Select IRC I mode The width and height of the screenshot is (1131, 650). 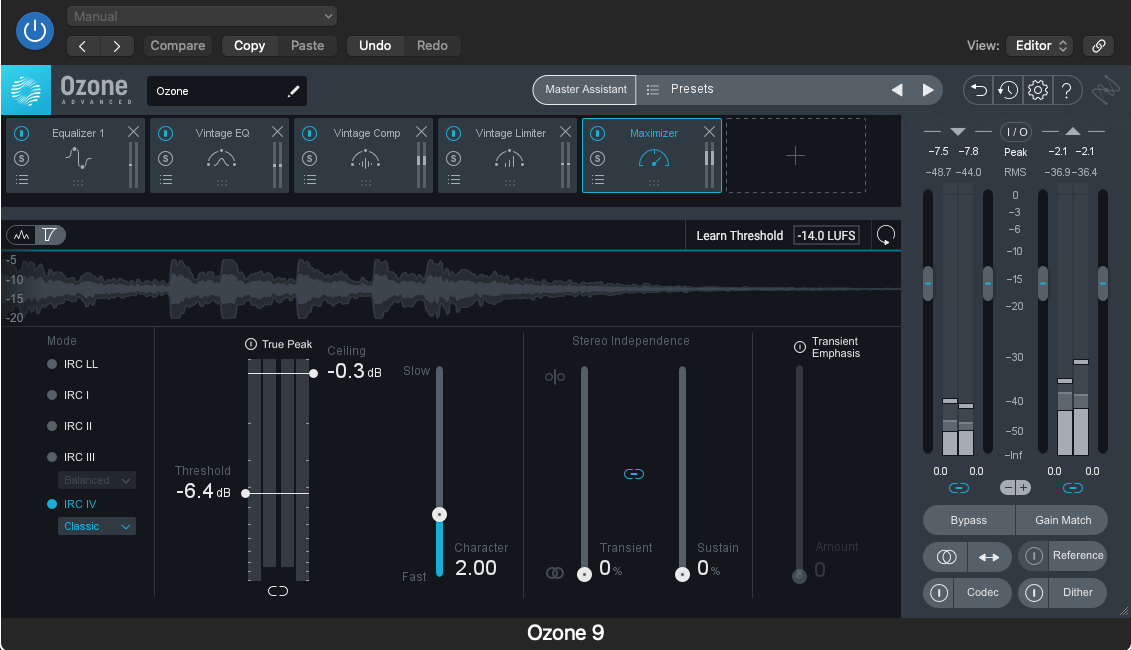pos(69,395)
